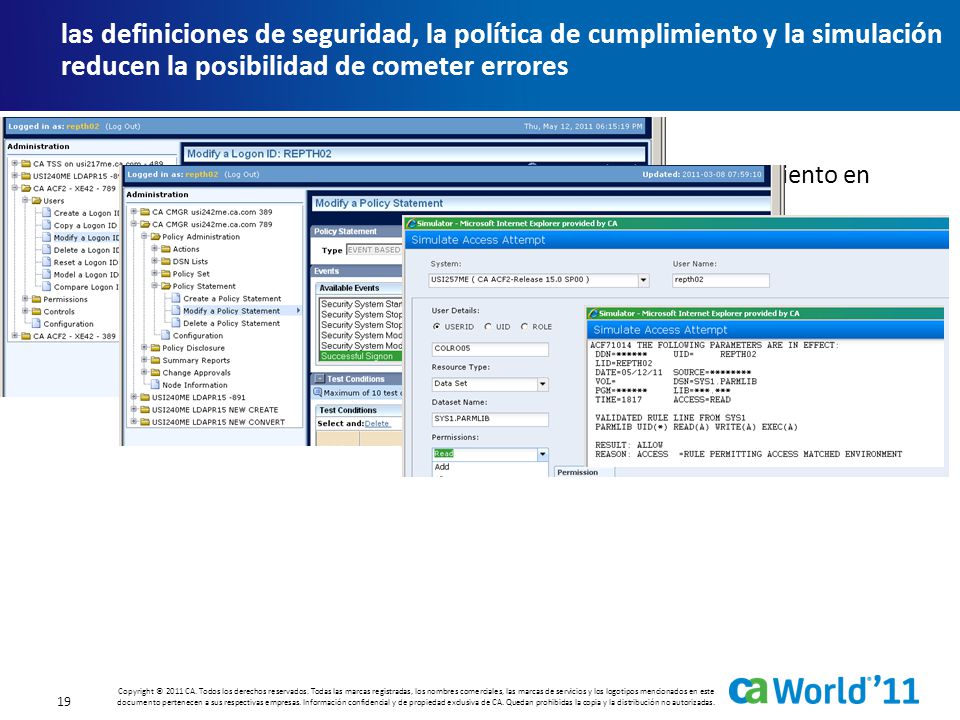The width and height of the screenshot is (960, 720).
Task: Collapse the CA ACF2 - XE42 - 789 node
Action: click(x=15, y=188)
